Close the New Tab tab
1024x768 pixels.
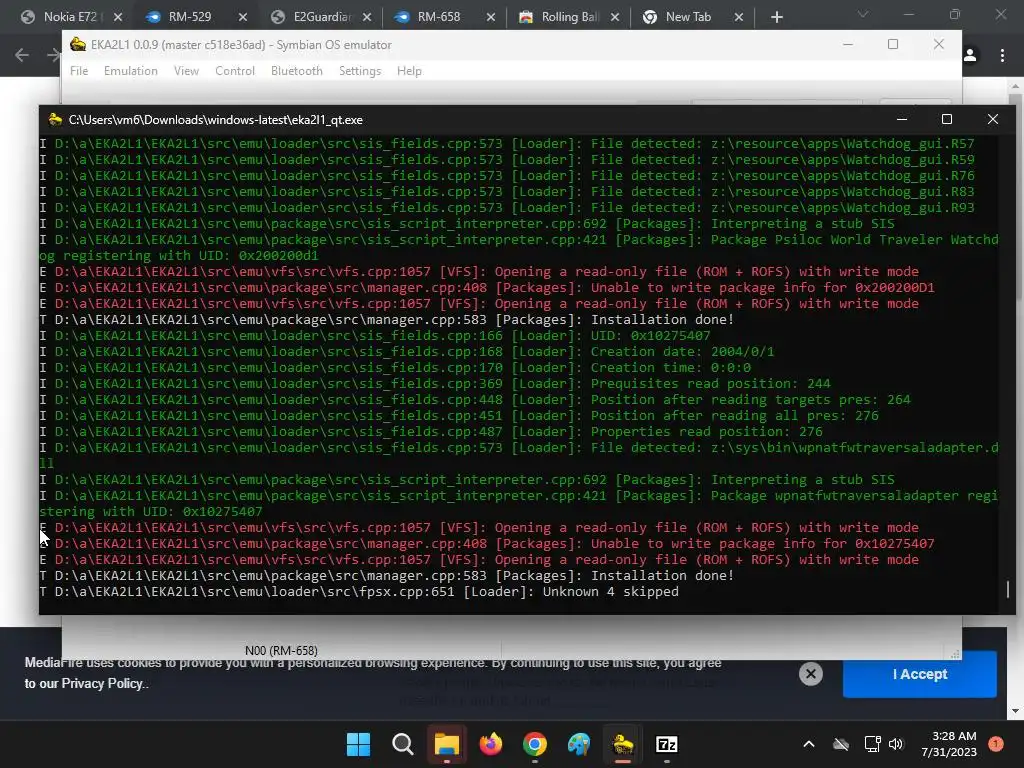point(739,17)
